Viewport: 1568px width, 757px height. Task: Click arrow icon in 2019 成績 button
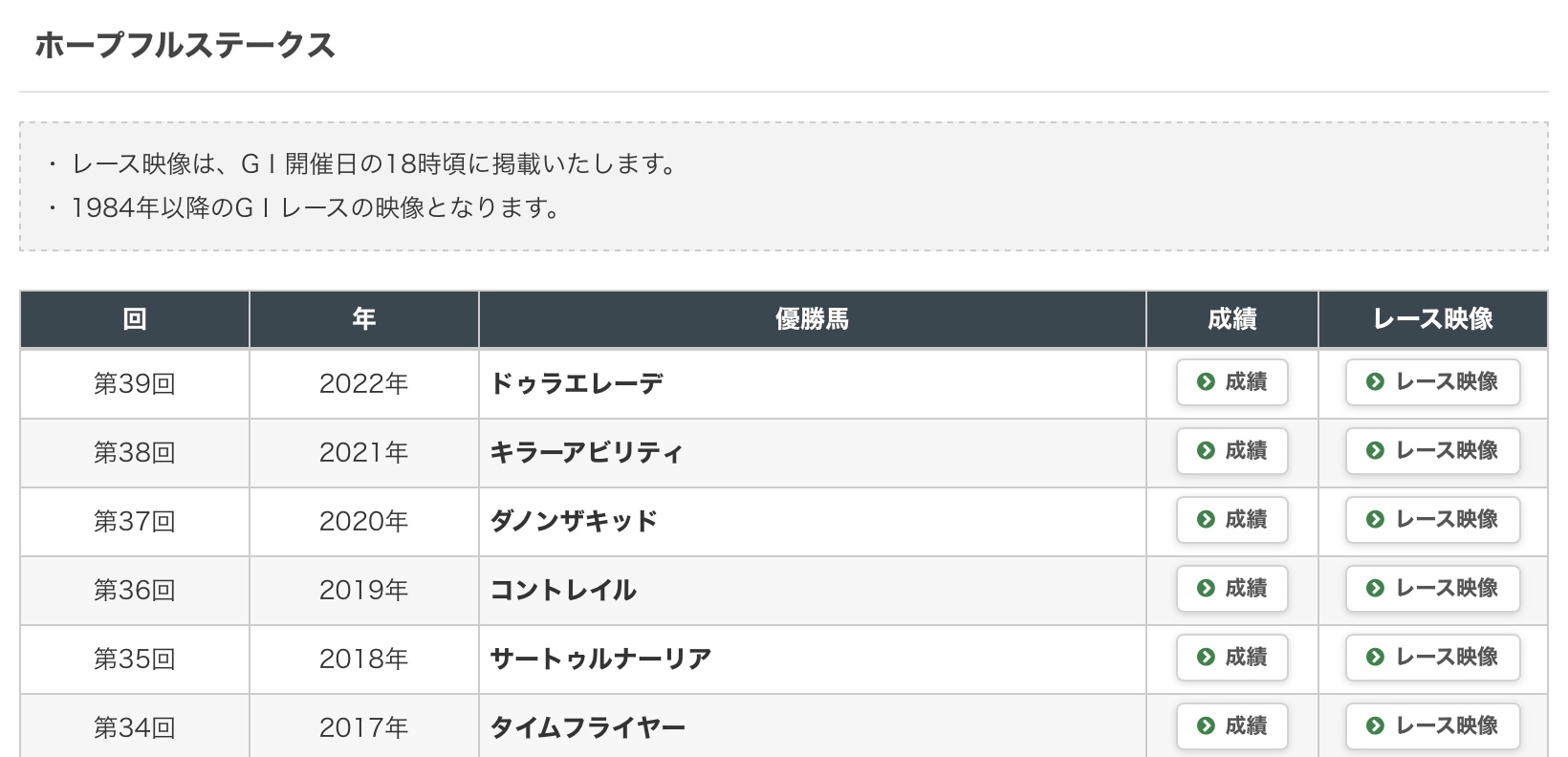(1206, 588)
